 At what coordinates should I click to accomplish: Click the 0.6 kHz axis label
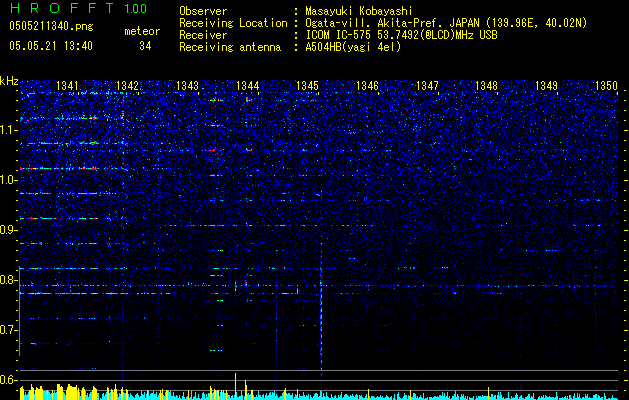[9, 380]
